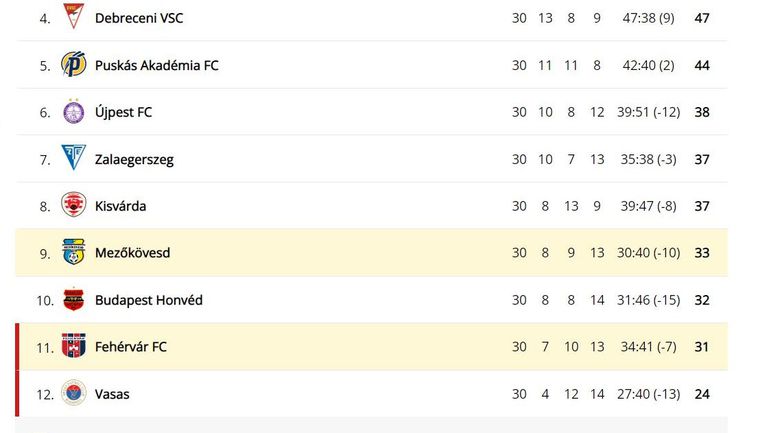Open the Kisvárda red club logo

74,204
